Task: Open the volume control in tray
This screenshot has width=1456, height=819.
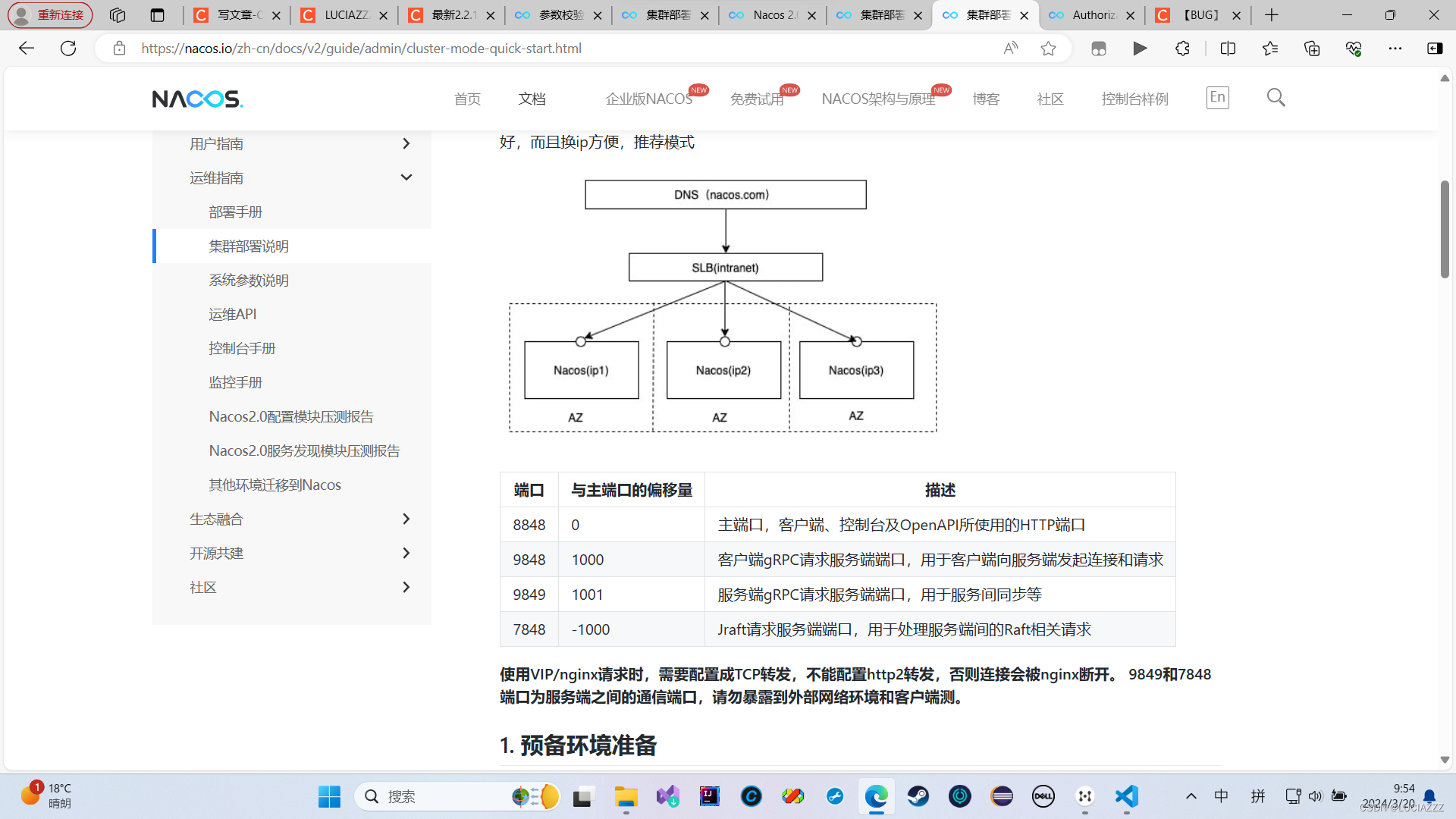Action: (x=1315, y=796)
